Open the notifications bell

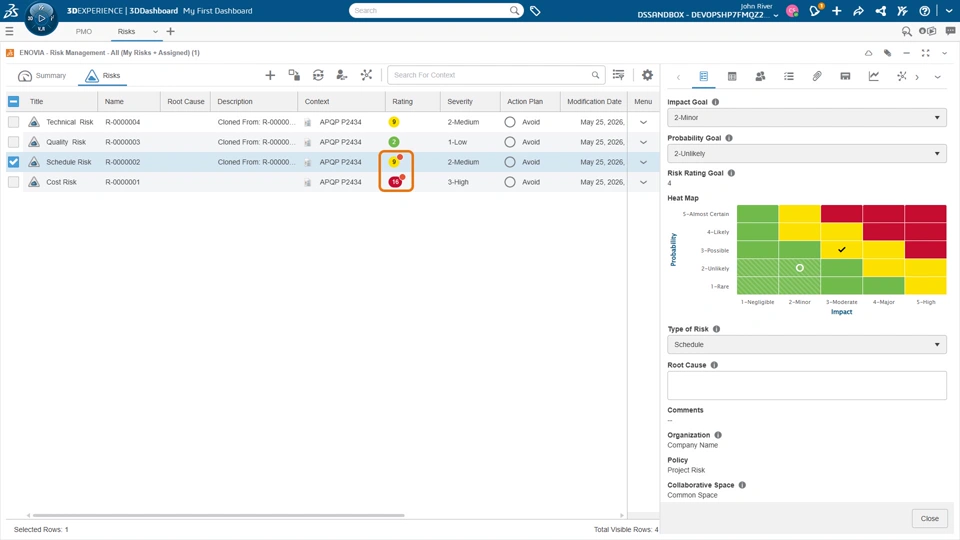click(x=814, y=10)
